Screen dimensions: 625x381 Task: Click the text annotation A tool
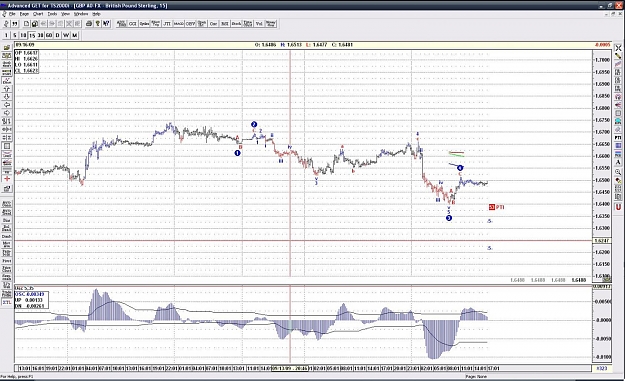pyautogui.click(x=618, y=162)
